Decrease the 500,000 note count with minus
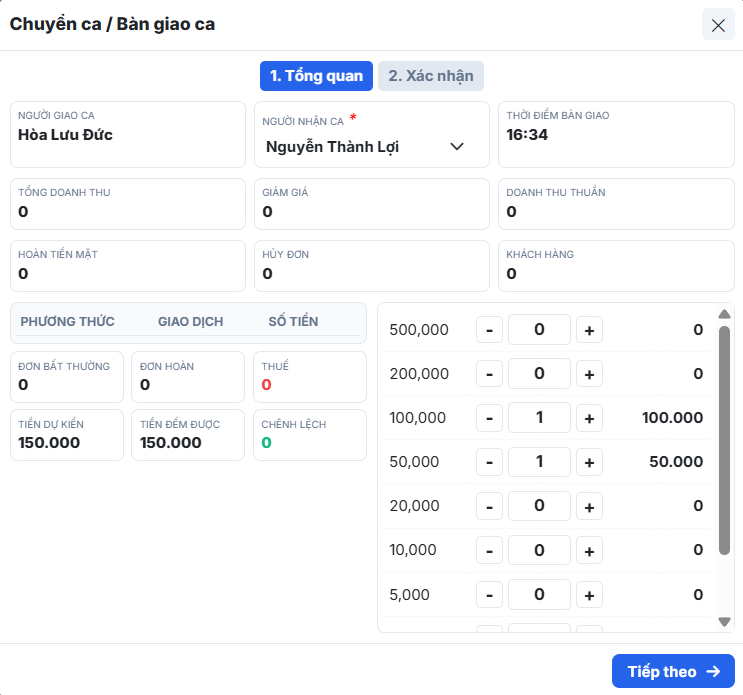Screen dimensions: 743x695 489,330
